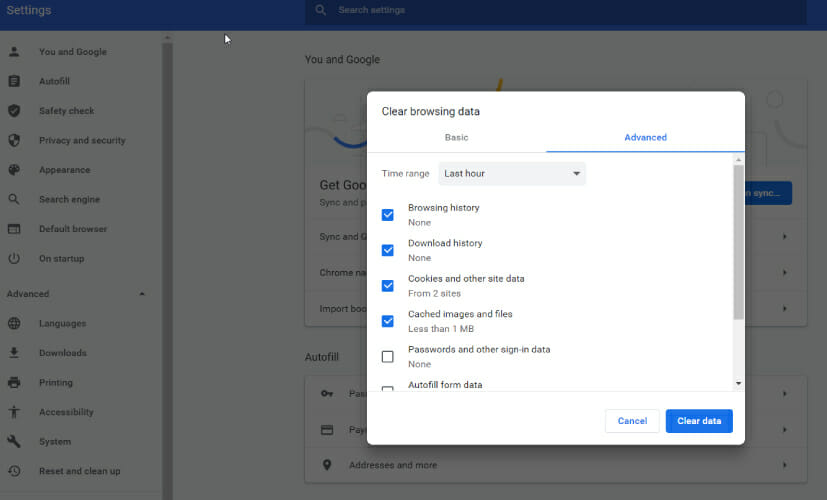The height and width of the screenshot is (500, 827).
Task: Click the credit card icon in Autofill section
Action: (x=327, y=430)
